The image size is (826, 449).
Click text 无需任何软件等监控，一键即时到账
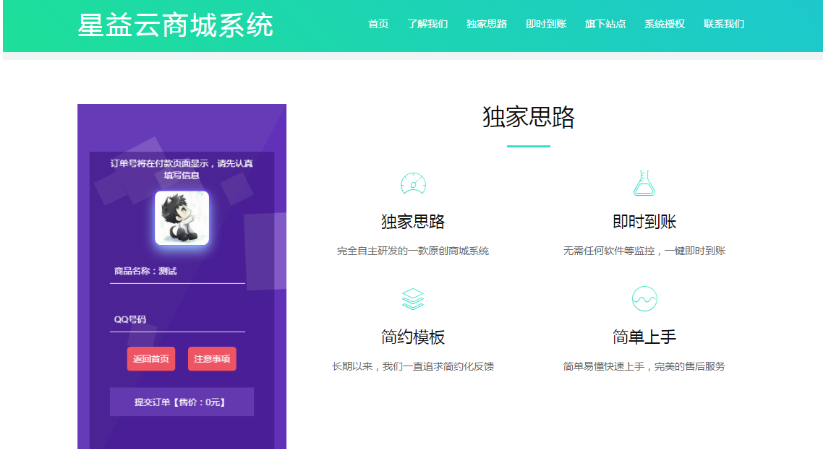coord(644,251)
